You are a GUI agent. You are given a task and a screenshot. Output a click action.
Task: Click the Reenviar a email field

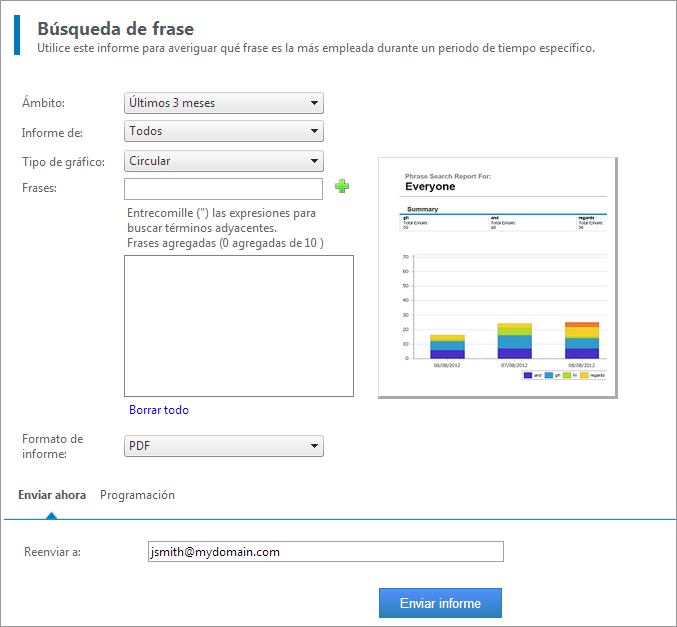pyautogui.click(x=326, y=551)
